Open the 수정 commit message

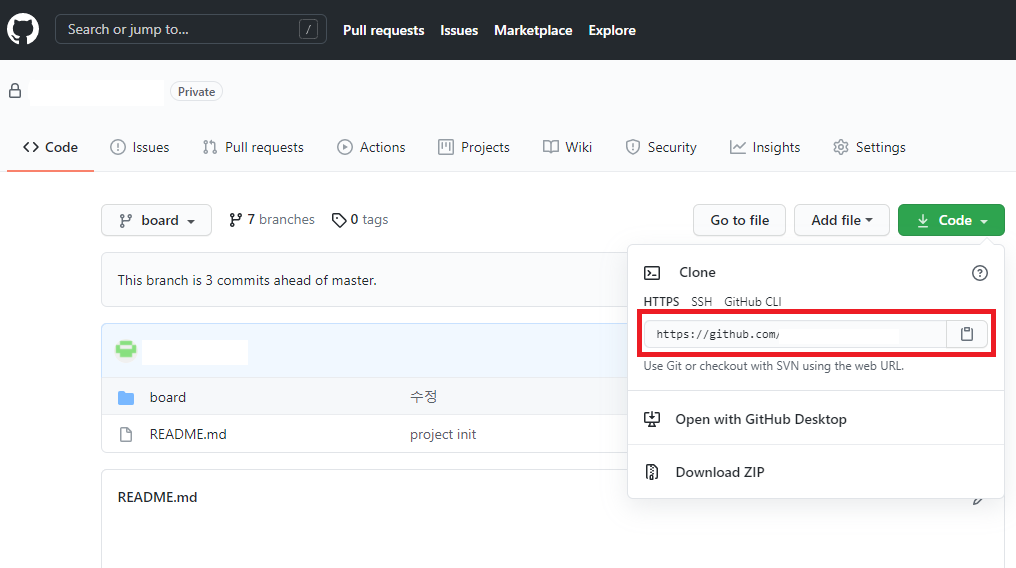(424, 396)
